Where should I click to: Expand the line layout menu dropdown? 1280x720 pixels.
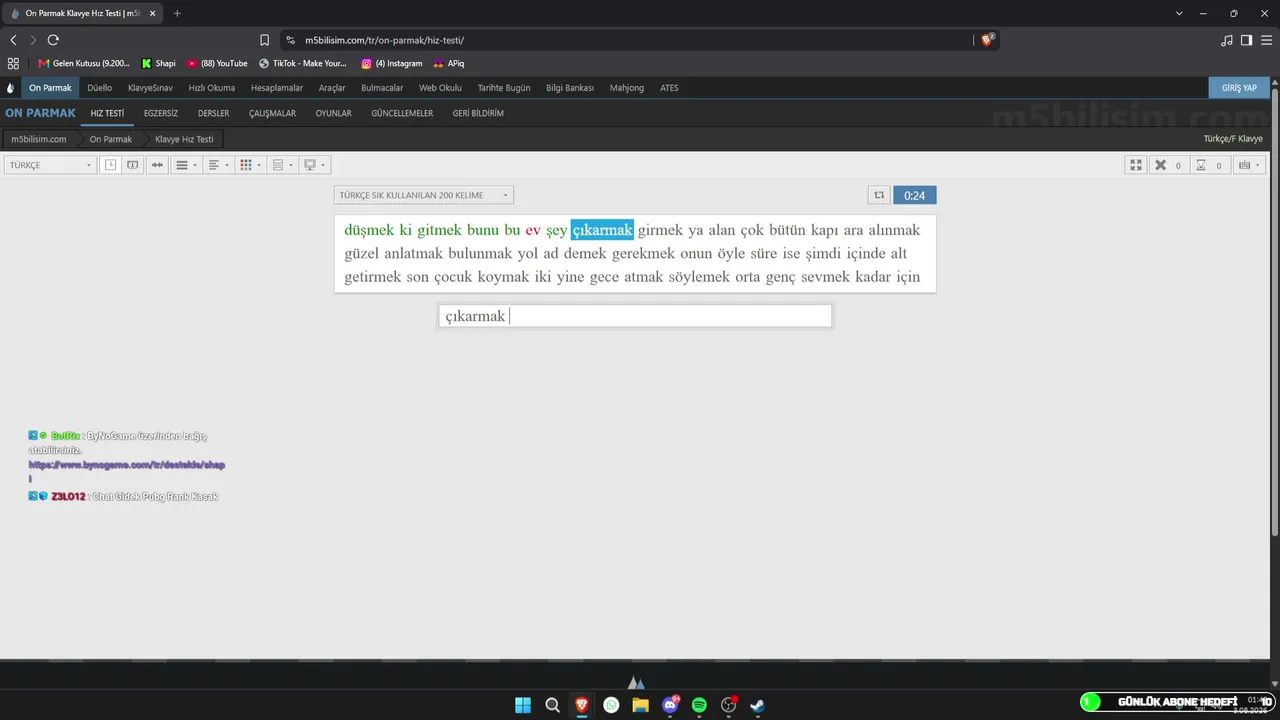[x=186, y=165]
